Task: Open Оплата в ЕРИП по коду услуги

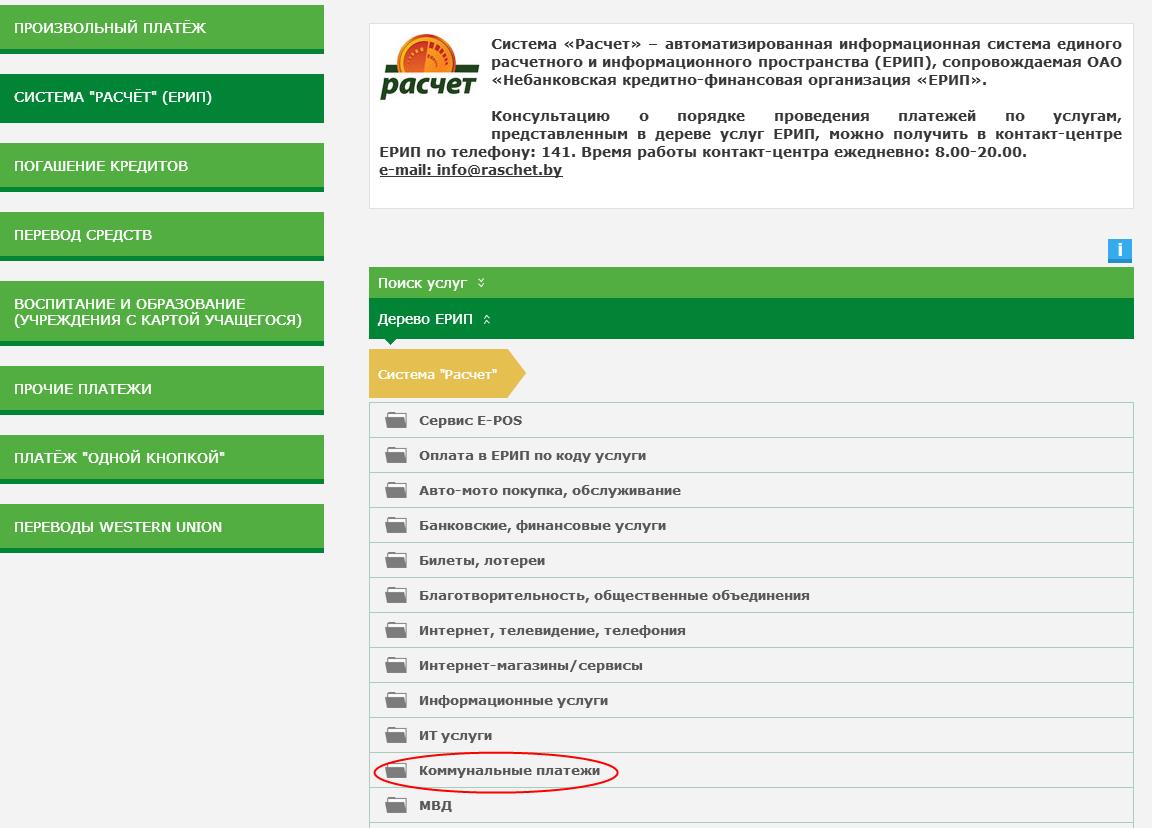Action: (751, 456)
